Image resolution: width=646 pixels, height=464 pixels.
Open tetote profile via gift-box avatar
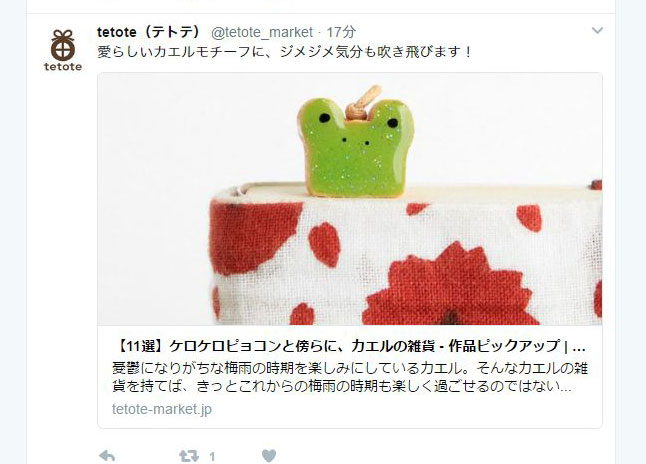coord(63,45)
